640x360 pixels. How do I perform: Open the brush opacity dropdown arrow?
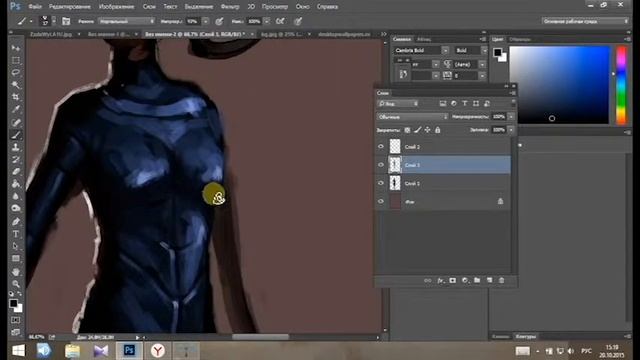(x=206, y=21)
